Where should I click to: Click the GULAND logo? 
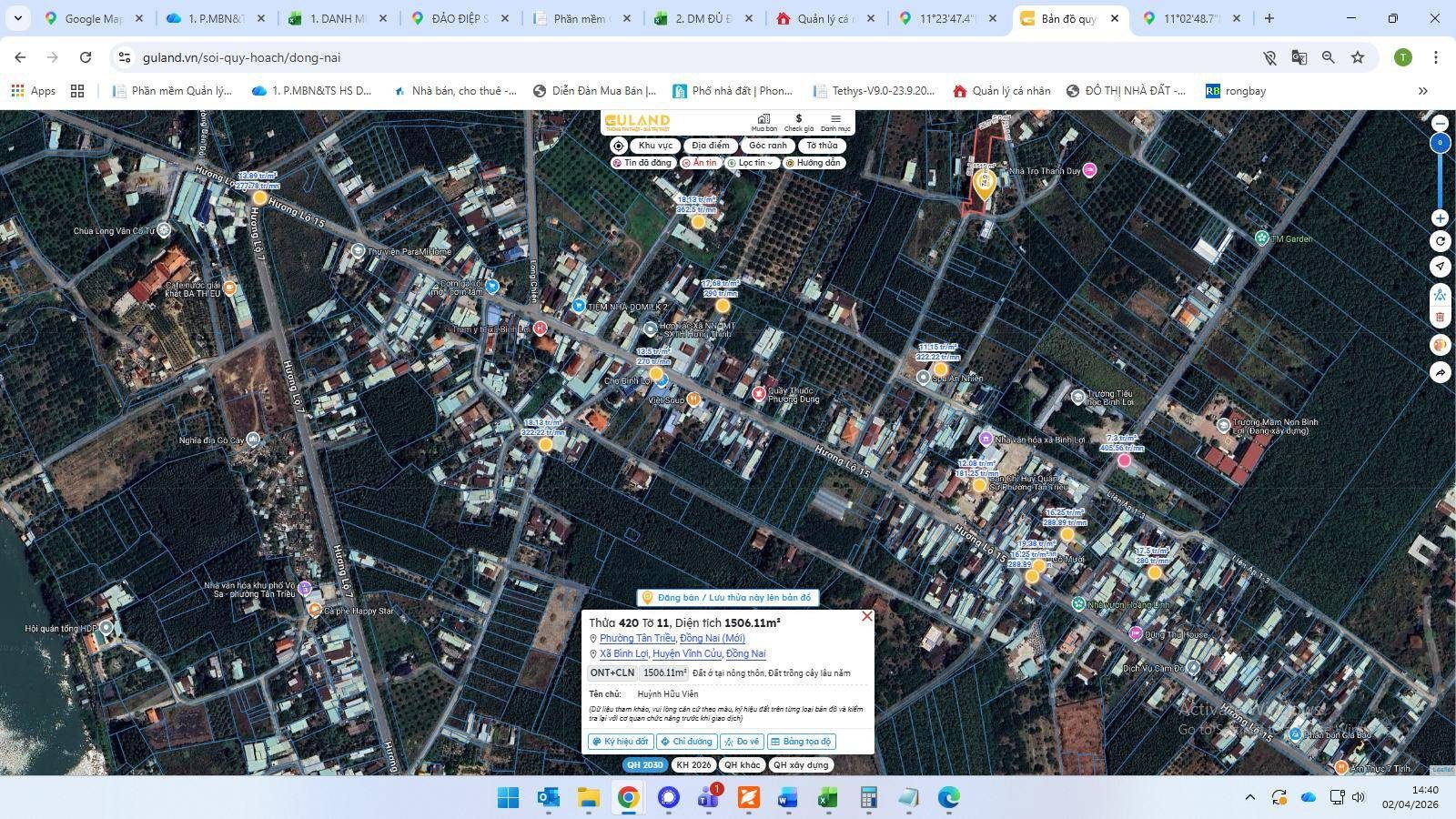coord(637,122)
